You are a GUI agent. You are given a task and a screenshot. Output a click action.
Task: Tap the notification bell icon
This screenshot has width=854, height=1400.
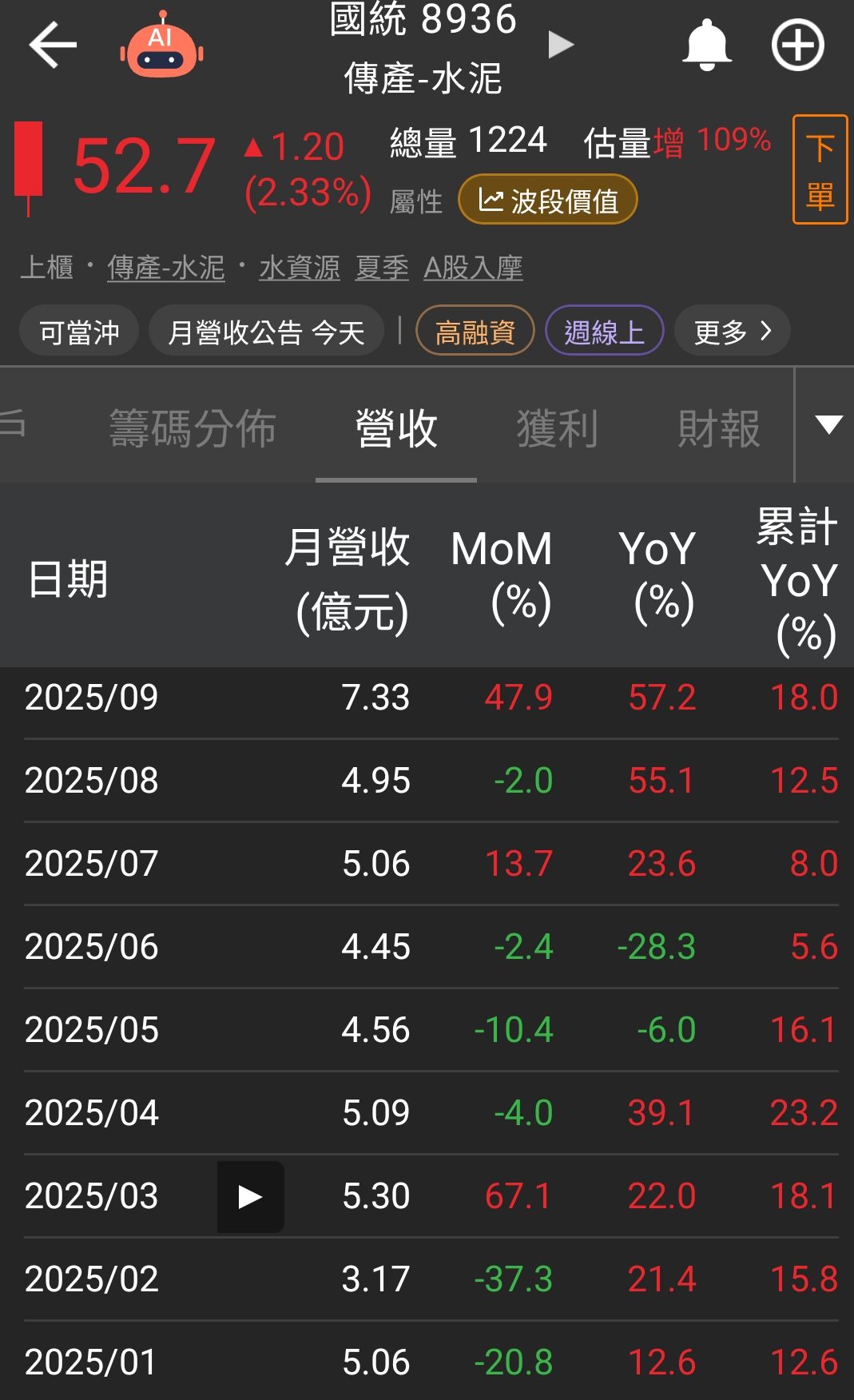tap(706, 46)
